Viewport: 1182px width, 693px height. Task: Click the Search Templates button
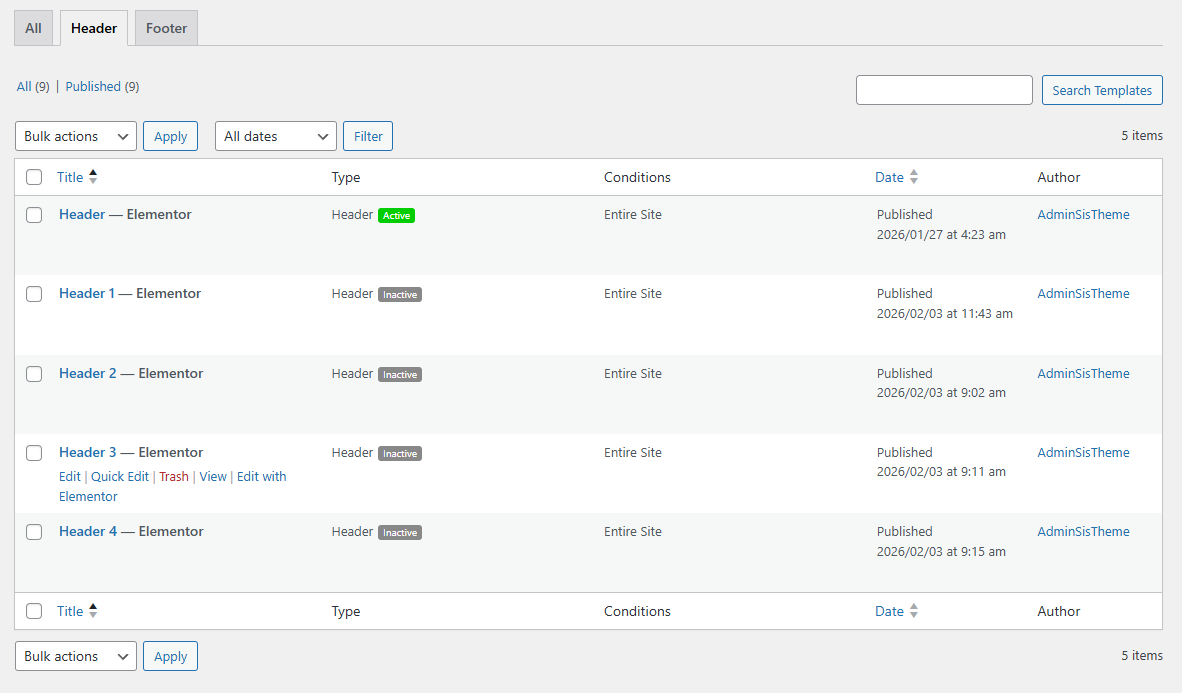pyautogui.click(x=1102, y=90)
